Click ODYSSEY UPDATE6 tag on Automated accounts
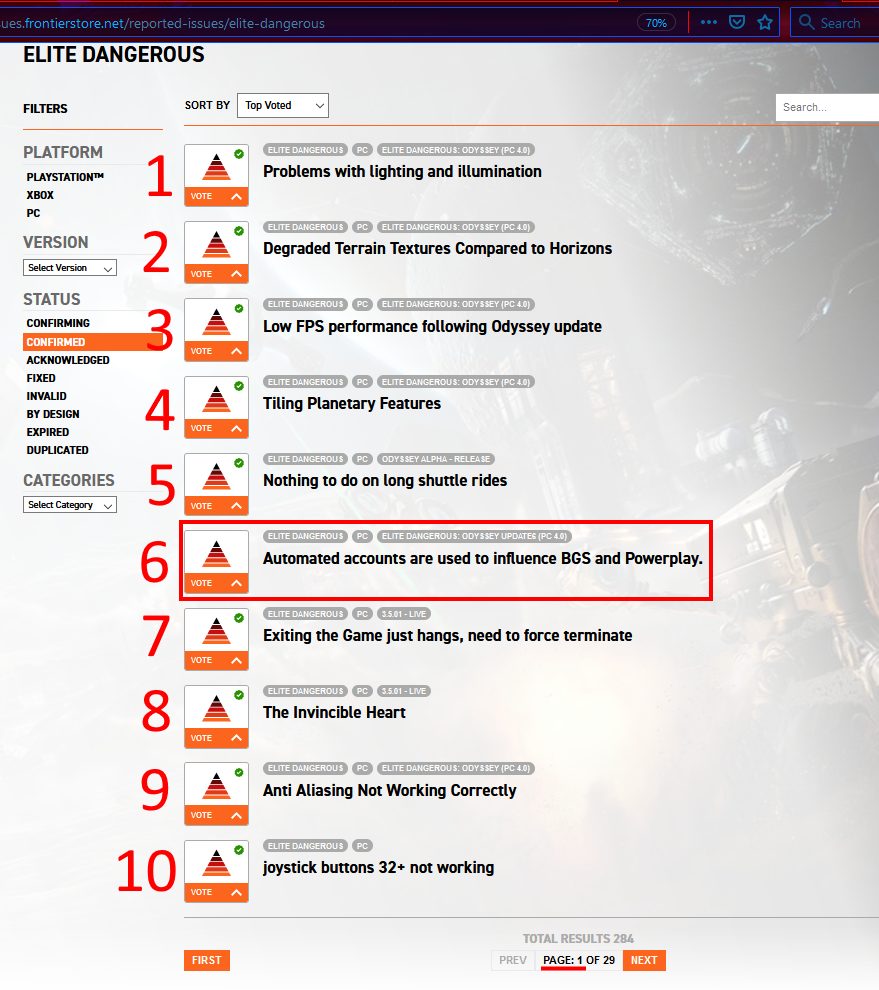Image resolution: width=879 pixels, height=990 pixels. [474, 537]
